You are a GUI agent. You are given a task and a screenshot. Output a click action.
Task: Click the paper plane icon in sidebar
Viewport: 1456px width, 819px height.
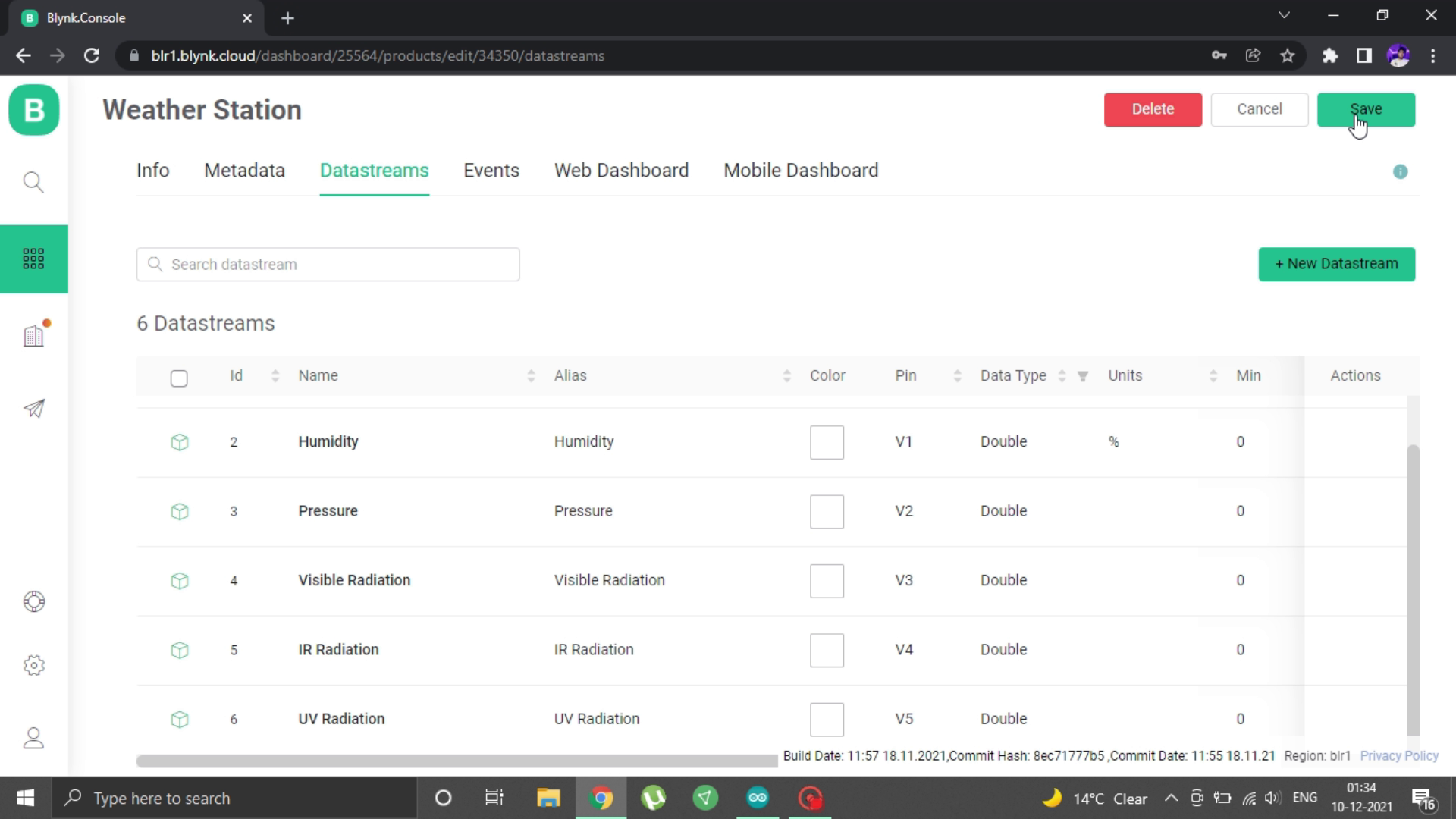pyautogui.click(x=34, y=409)
